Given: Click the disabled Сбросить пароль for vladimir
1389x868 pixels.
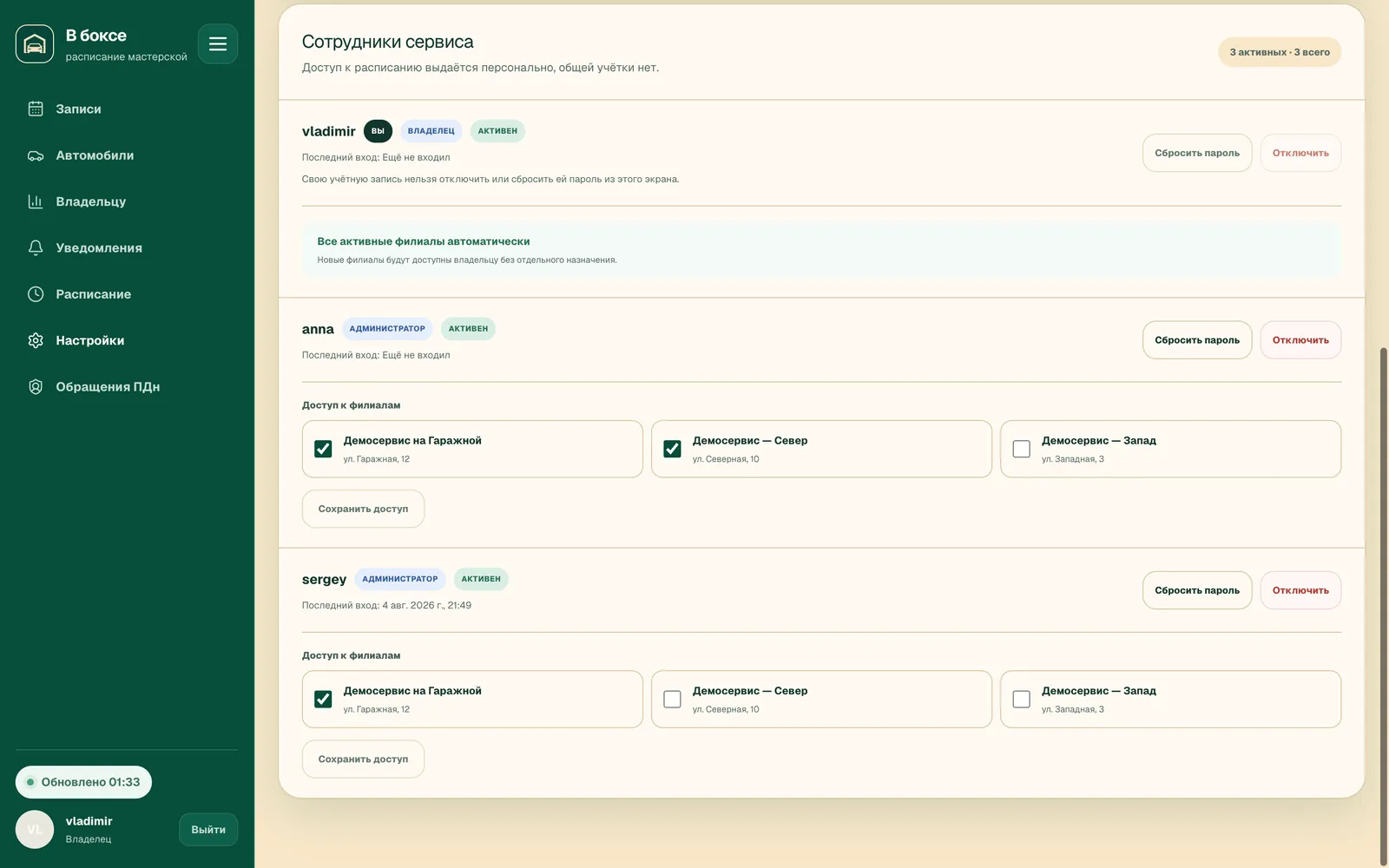Looking at the screenshot, I should (x=1196, y=153).
